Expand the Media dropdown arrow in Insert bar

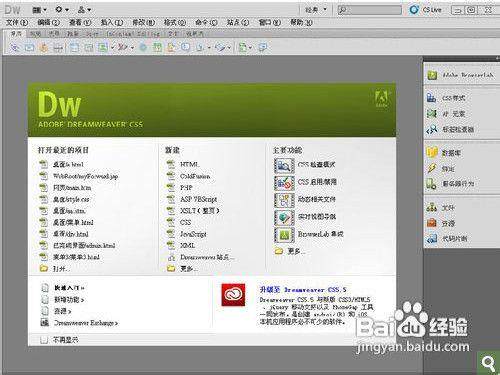[x=132, y=48]
